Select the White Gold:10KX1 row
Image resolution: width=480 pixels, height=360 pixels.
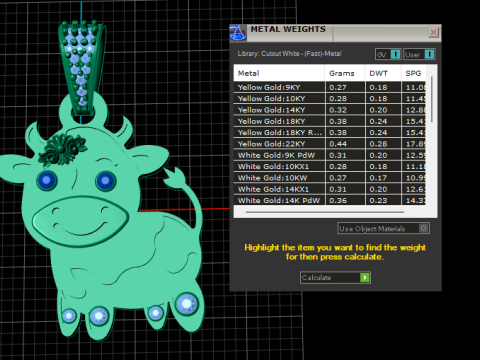coord(330,167)
